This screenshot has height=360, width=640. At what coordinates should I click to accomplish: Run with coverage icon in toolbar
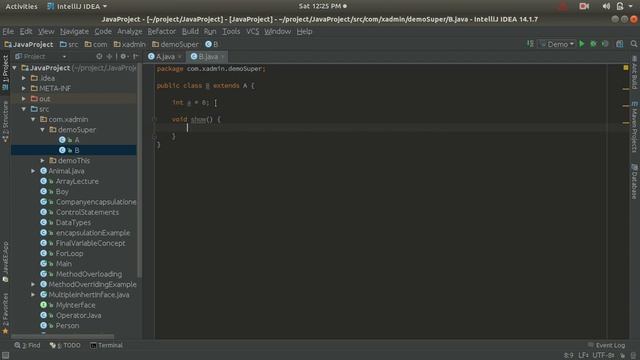[605, 44]
